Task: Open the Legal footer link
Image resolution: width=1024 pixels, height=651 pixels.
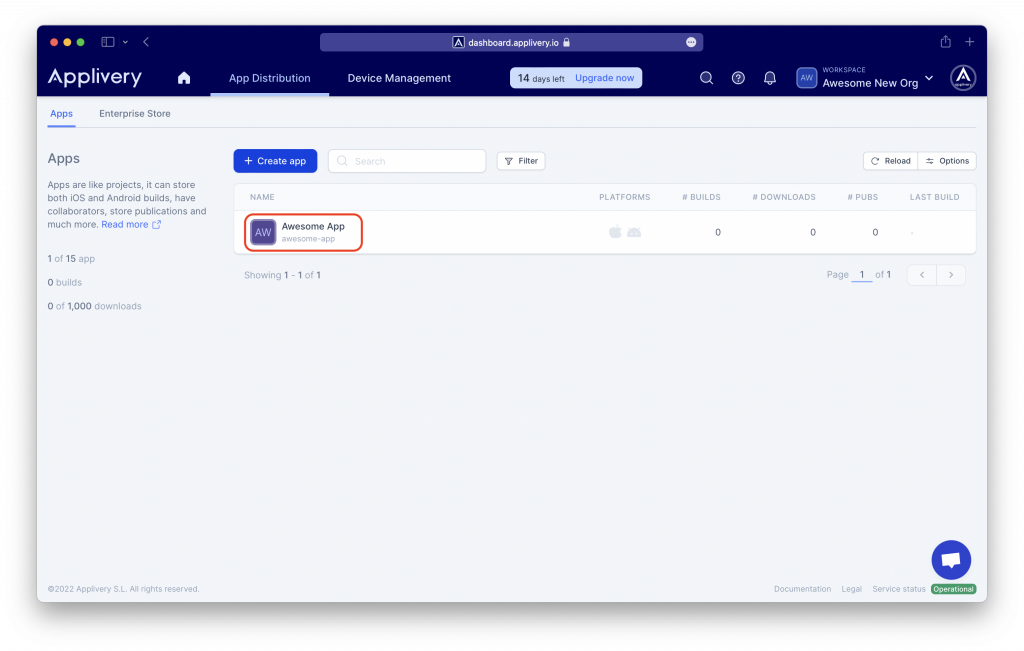Action: (852, 589)
